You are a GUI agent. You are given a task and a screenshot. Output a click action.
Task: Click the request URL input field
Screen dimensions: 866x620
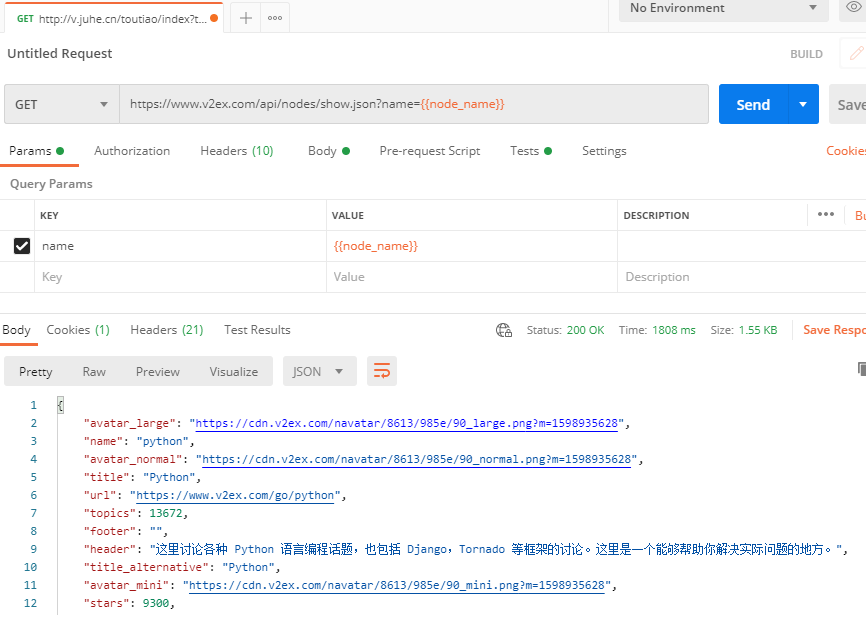click(414, 104)
